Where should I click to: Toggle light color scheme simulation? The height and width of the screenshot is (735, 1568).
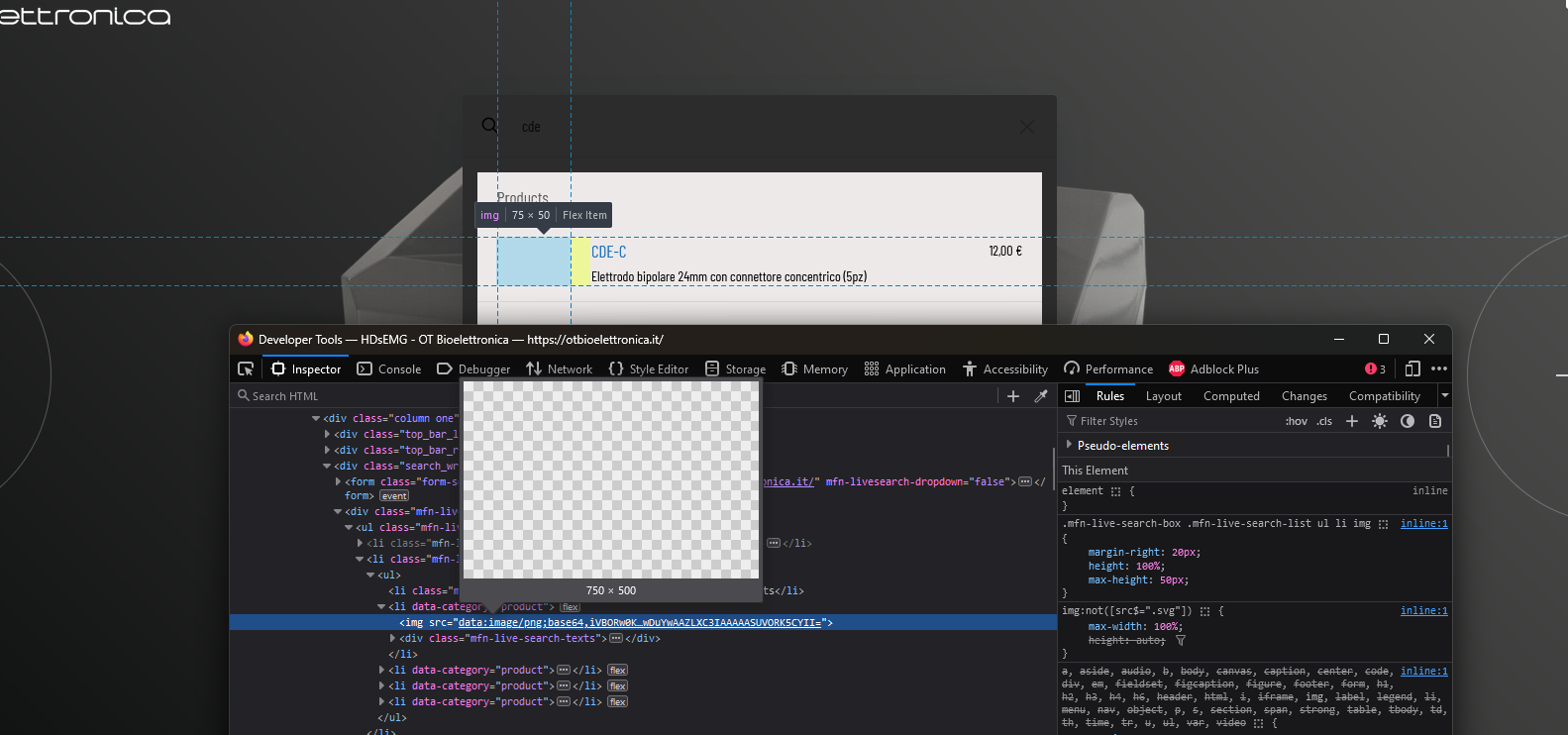click(1380, 421)
